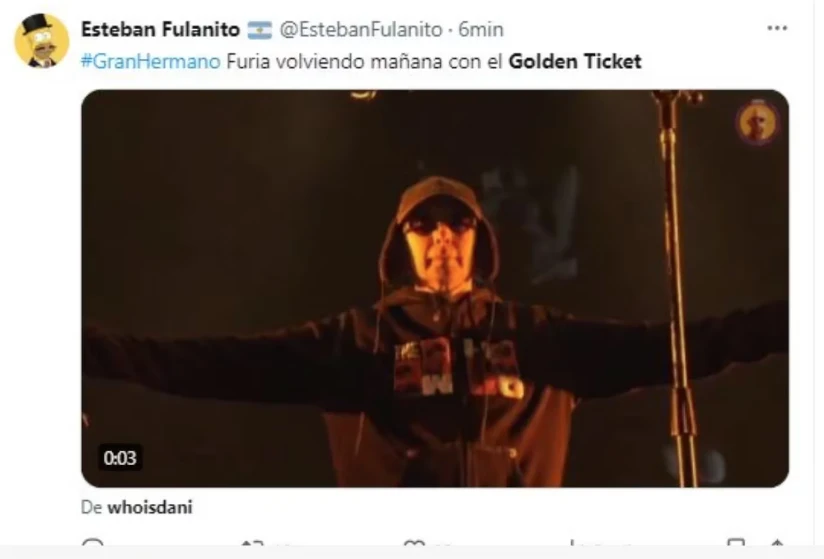Play the embedded video of the hooded figure
Screen dimensions: 824x559
435,288
